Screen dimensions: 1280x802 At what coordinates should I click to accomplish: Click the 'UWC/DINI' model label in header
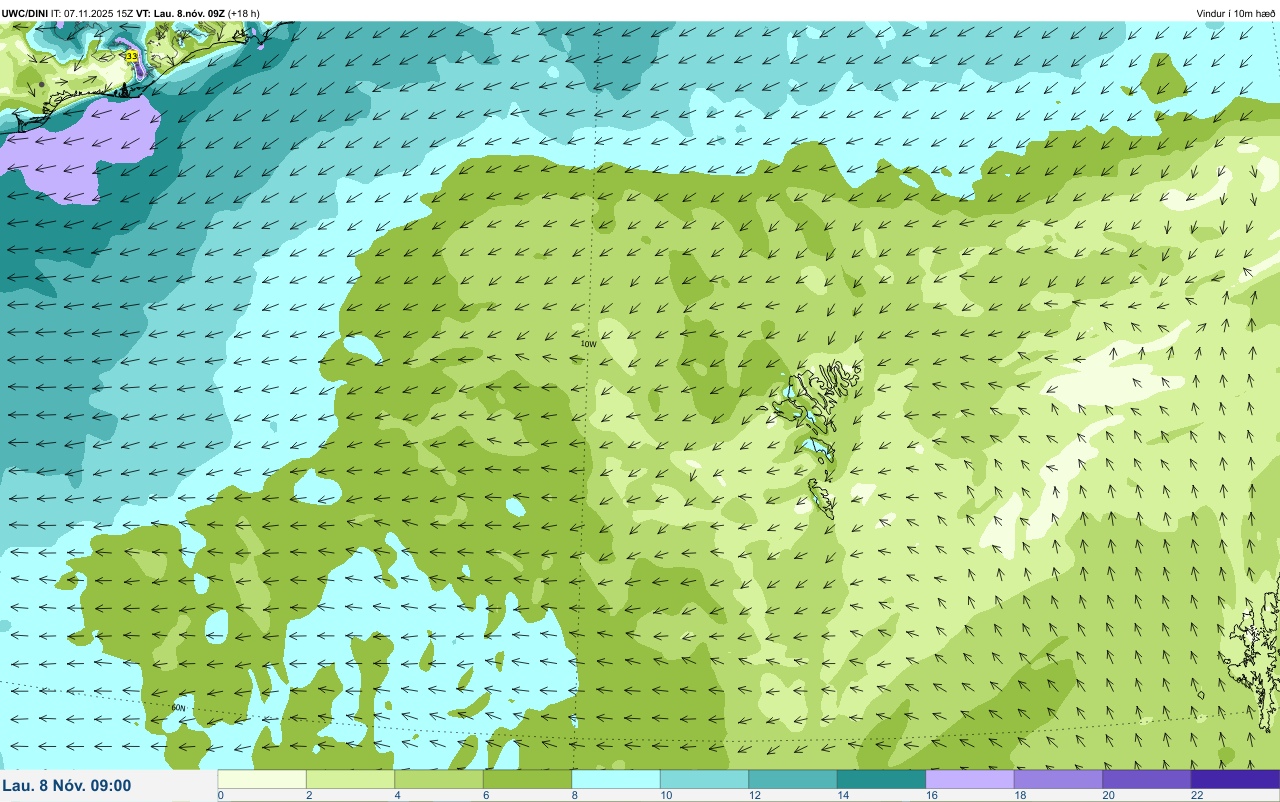(27, 13)
